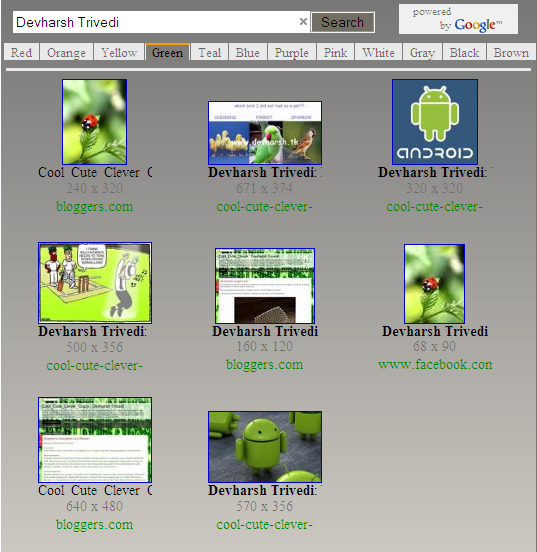
Task: Open the 3D Android robots thumbnail 570 x 356
Action: point(265,447)
